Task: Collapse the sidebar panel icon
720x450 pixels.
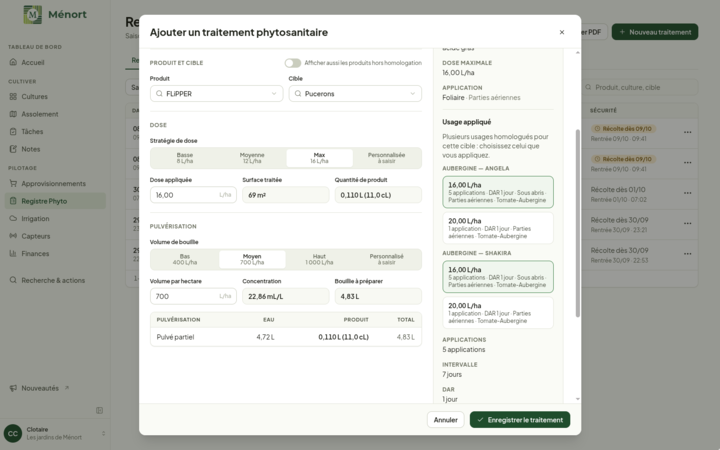Action: tap(99, 410)
